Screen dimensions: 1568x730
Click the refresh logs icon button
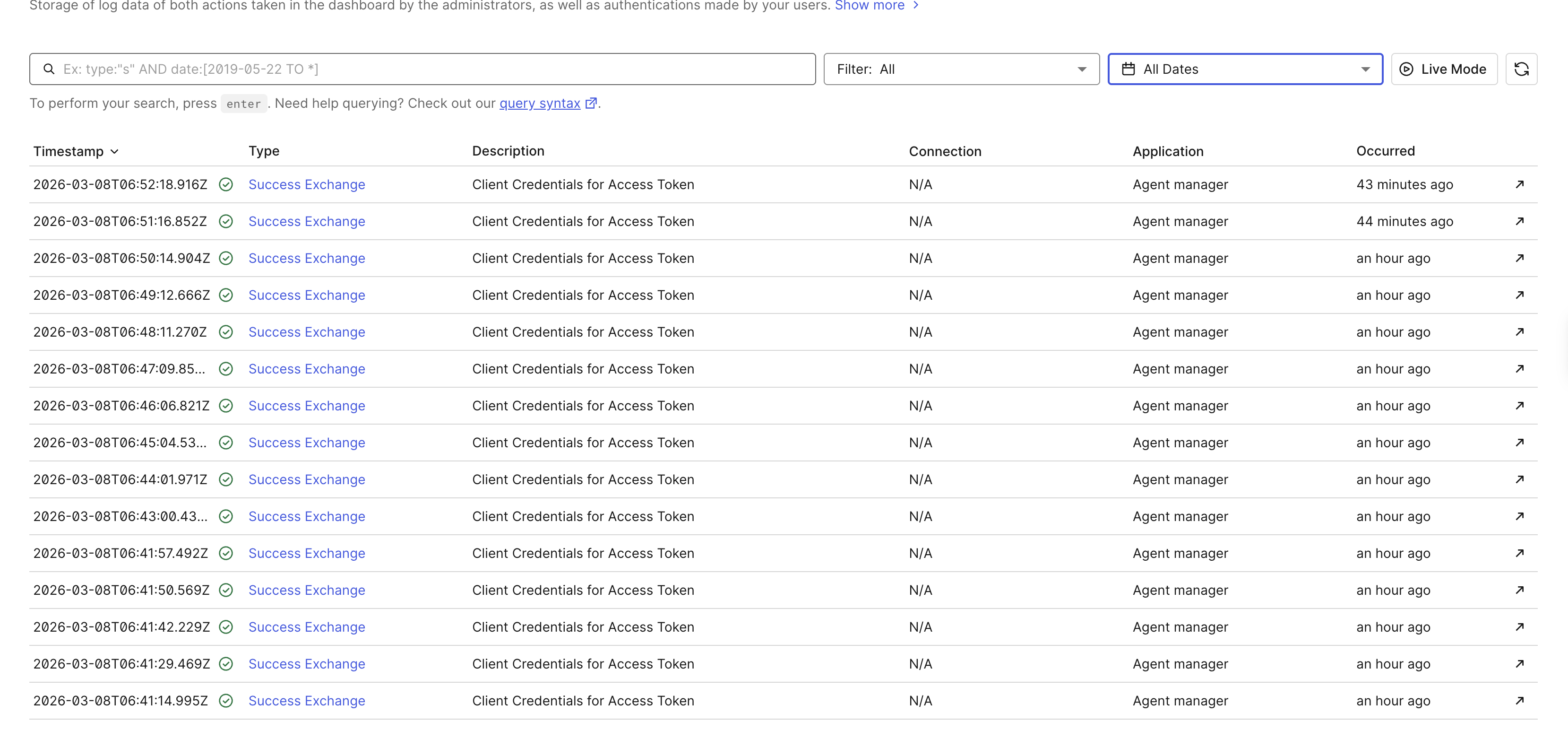tap(1521, 69)
